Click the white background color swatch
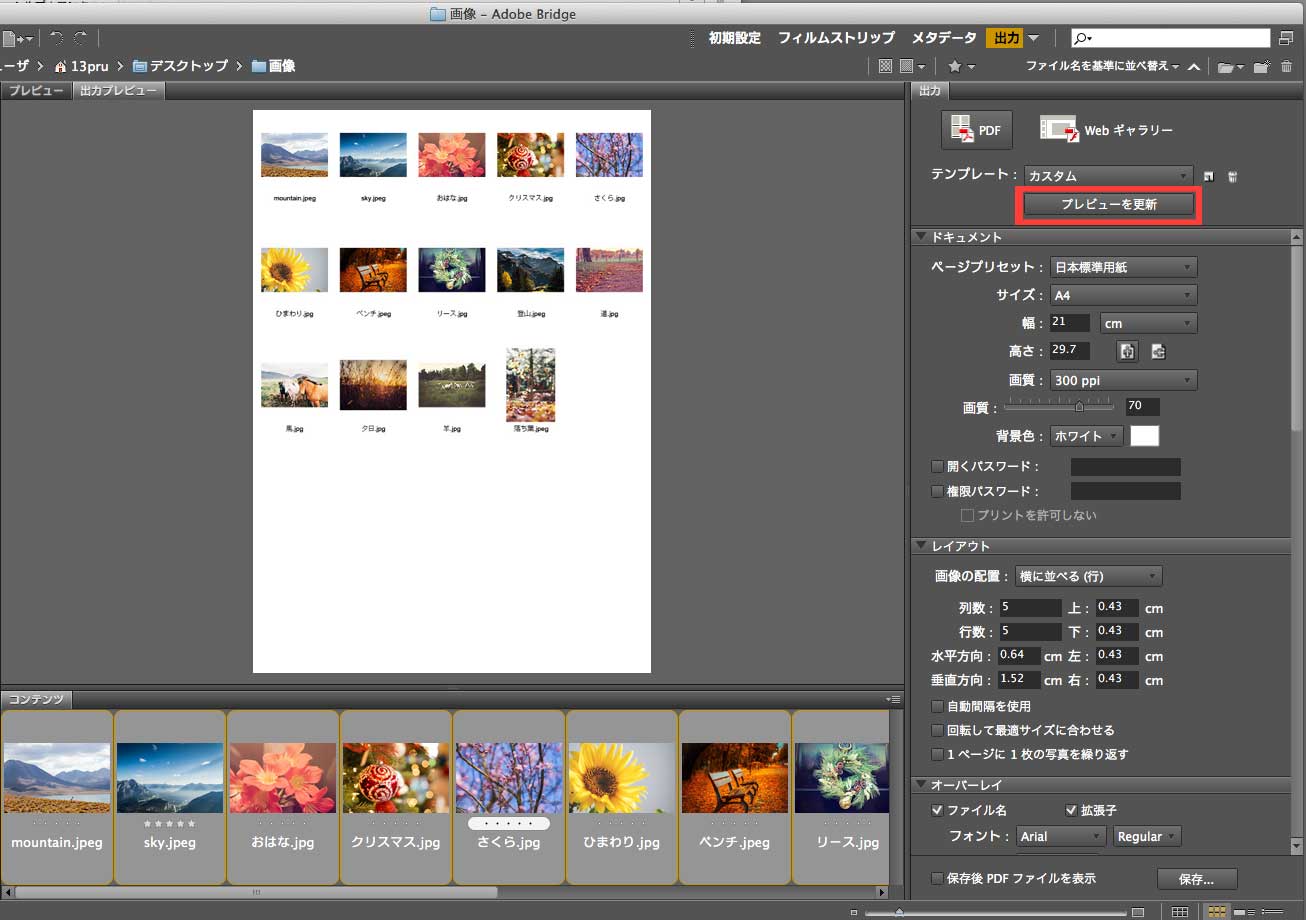The image size is (1306, 920). tap(1144, 436)
